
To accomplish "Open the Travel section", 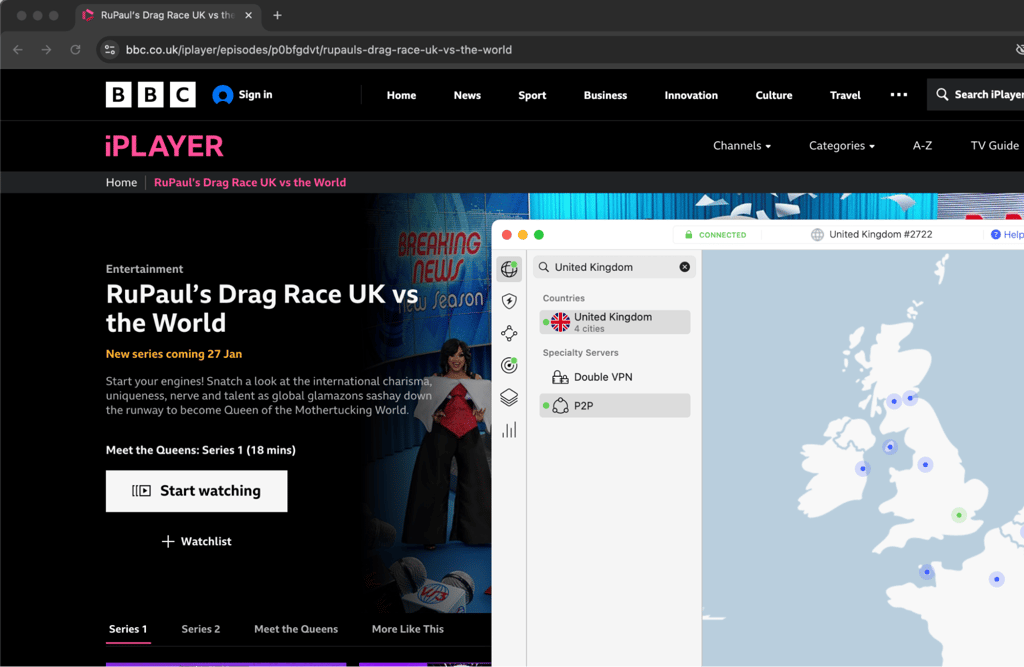I will pyautogui.click(x=845, y=95).
